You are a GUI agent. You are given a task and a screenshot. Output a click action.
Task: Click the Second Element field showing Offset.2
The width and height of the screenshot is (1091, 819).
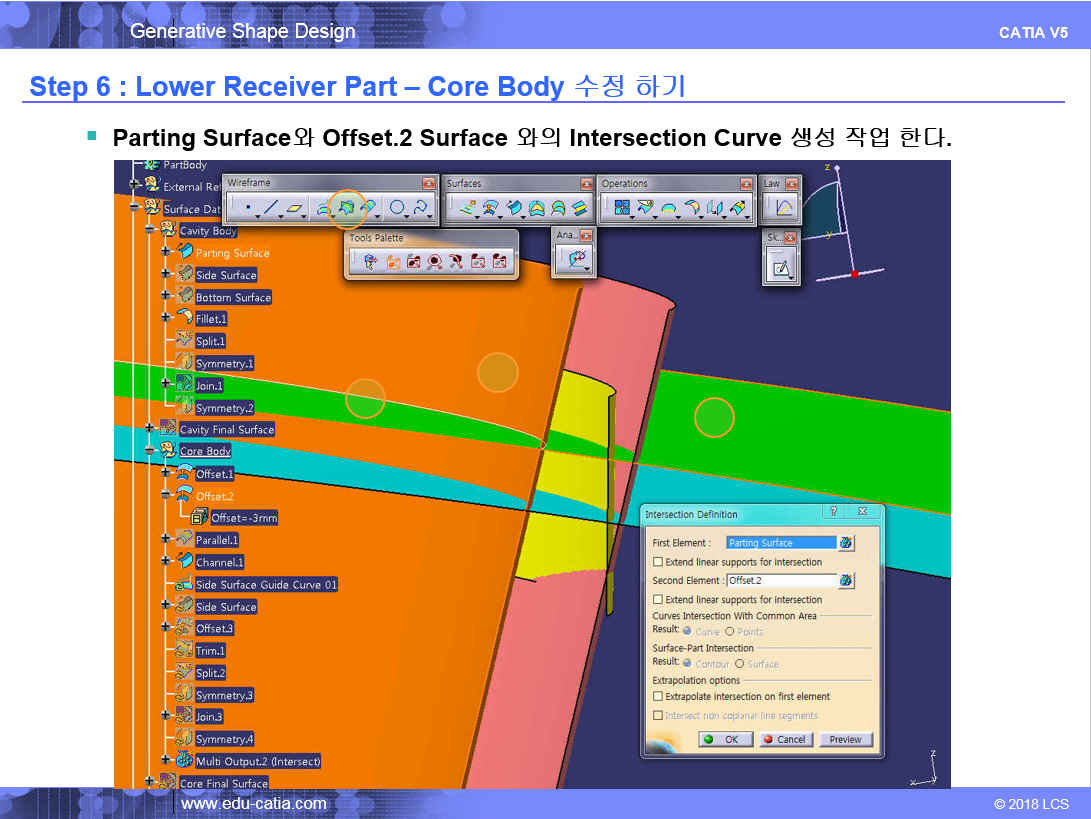tap(780, 580)
